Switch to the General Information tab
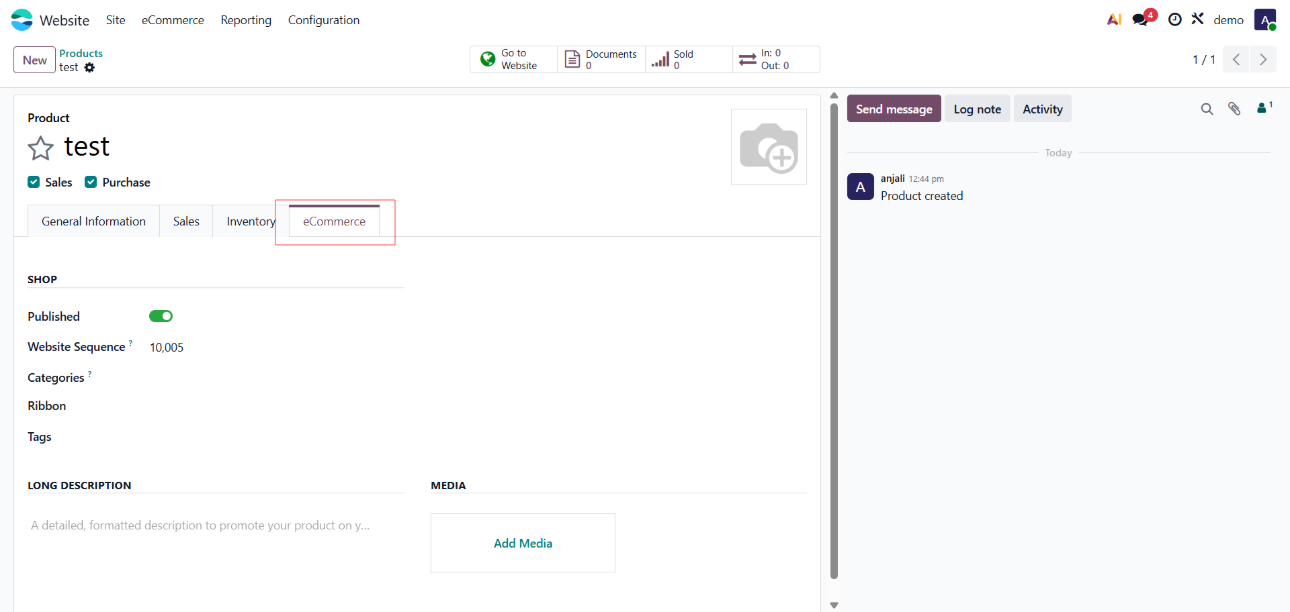 click(x=93, y=221)
